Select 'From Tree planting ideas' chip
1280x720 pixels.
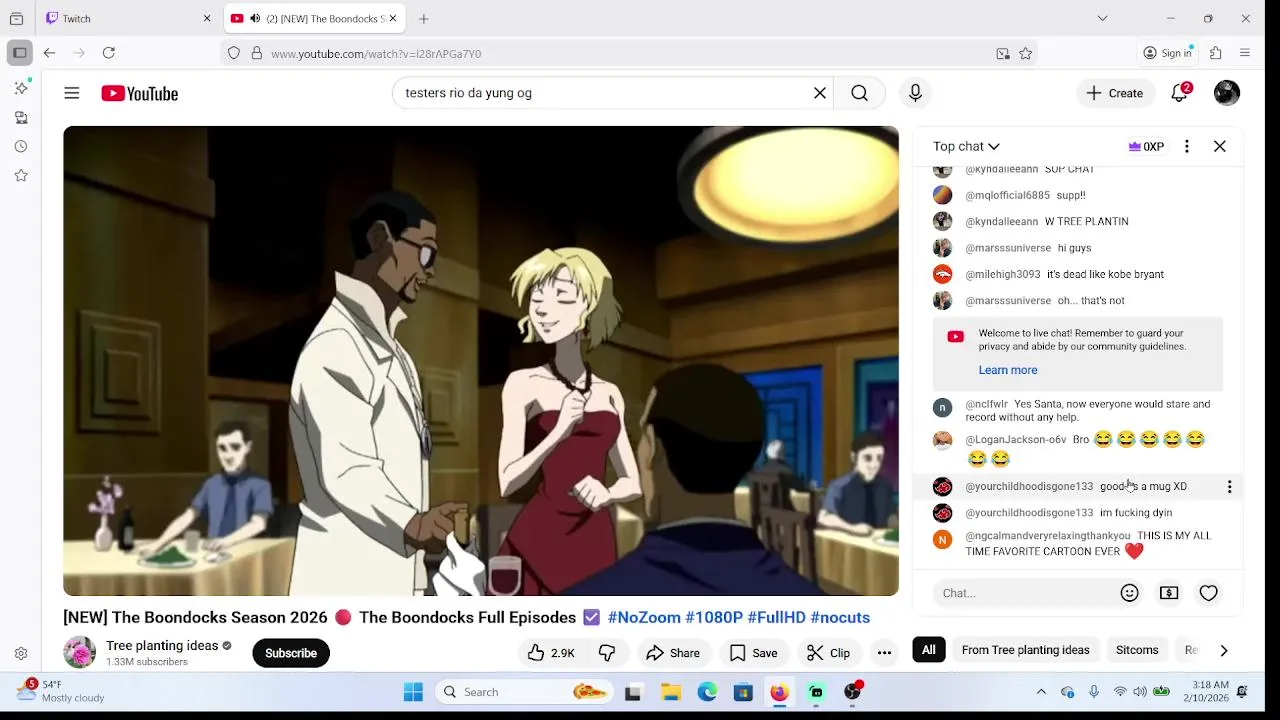[1025, 650]
